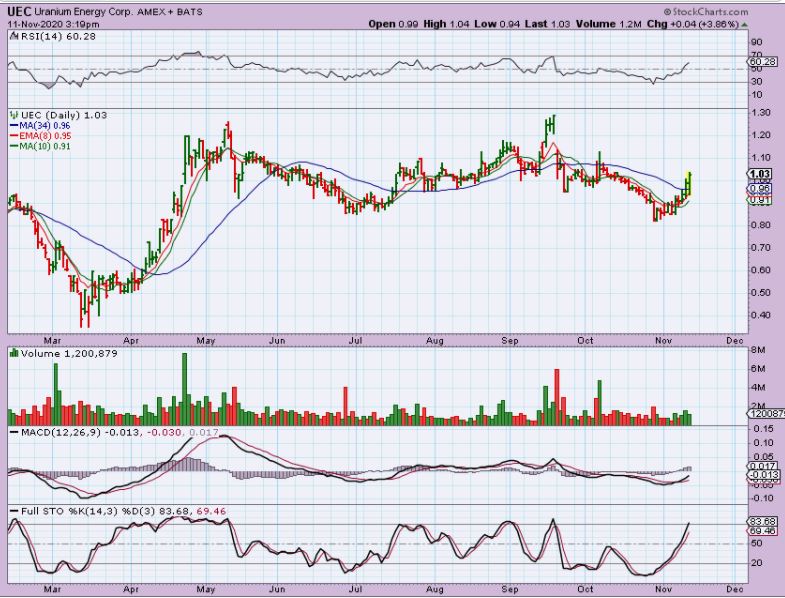Click the green up-arrow beside Chg percentage
This screenshot has width=785, height=598.
[x=745, y=24]
